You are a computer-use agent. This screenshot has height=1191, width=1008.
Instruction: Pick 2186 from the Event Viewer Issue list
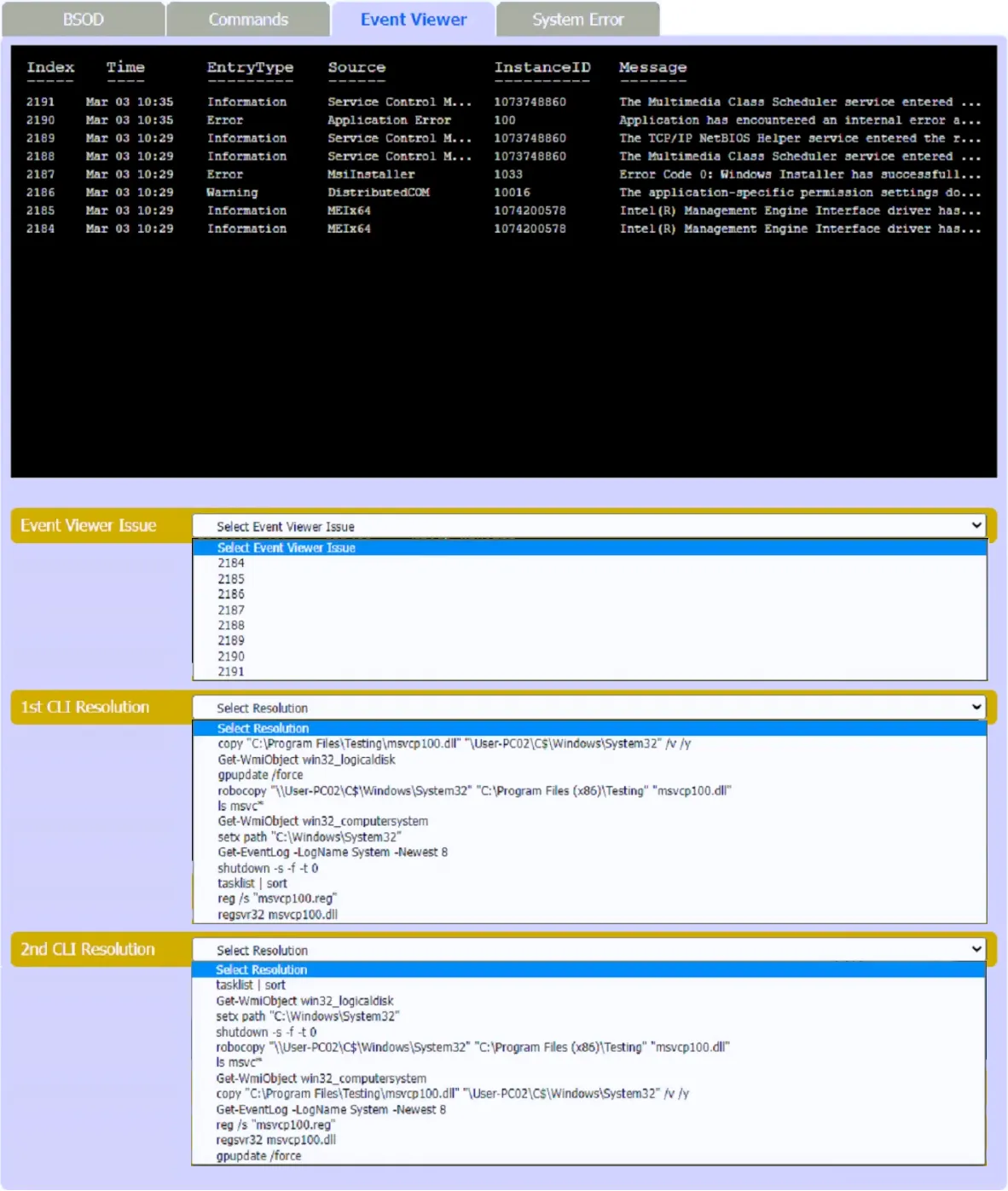[589, 594]
